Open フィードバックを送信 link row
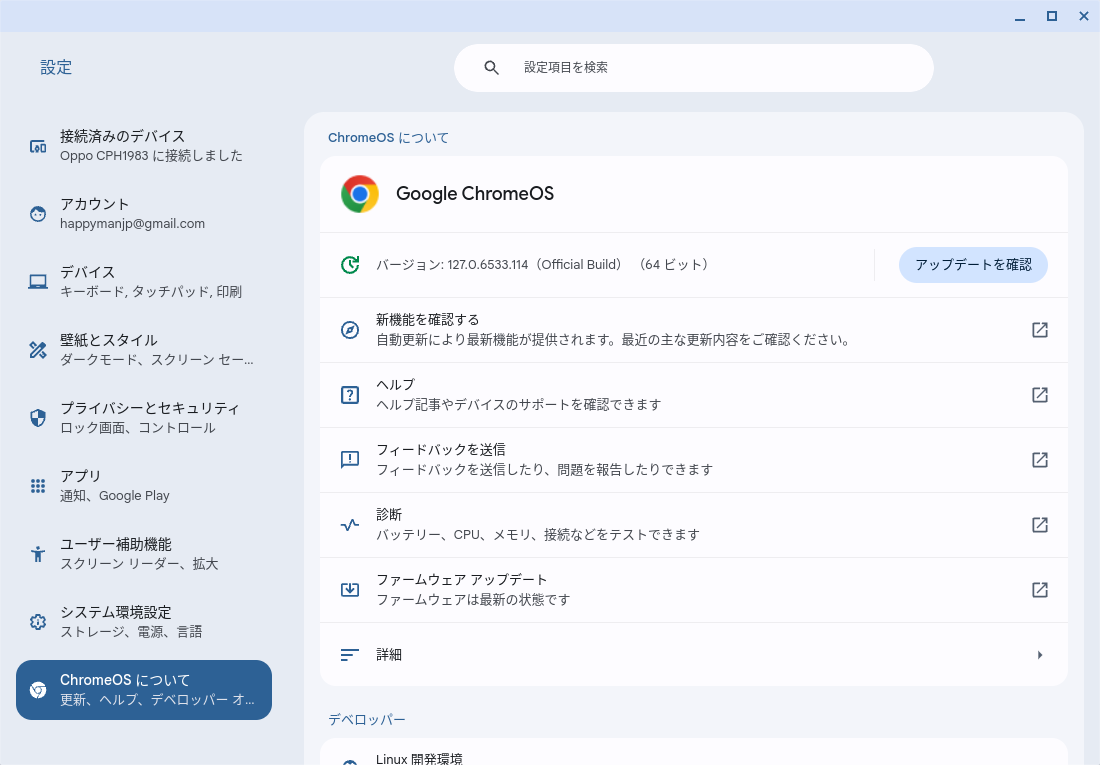The width and height of the screenshot is (1100, 765). 694,460
